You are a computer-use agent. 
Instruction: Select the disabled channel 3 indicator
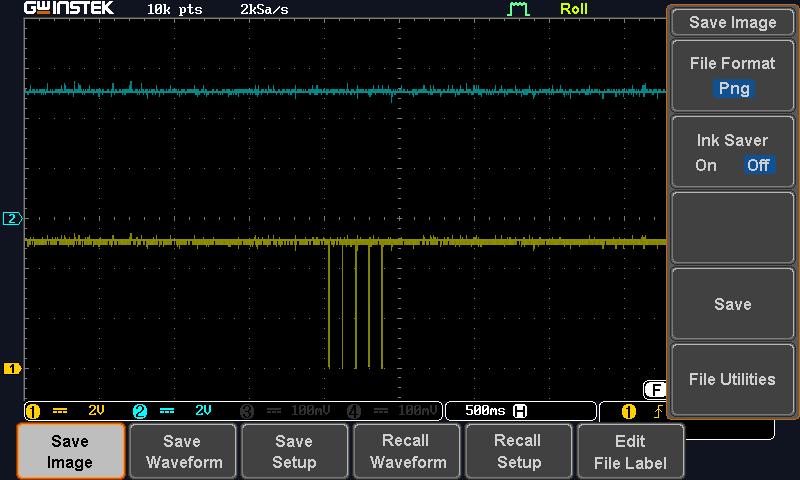click(x=247, y=411)
